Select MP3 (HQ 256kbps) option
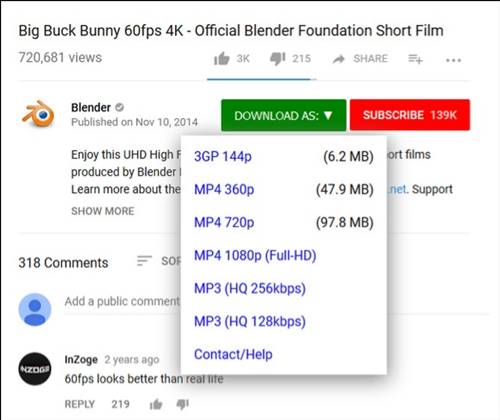500x420 pixels. coord(250,288)
